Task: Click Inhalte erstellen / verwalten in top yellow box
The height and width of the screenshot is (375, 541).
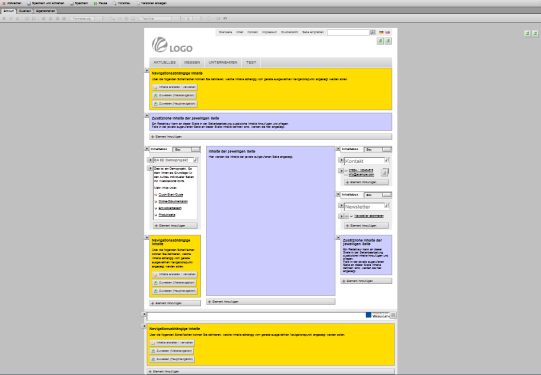Action: coord(175,87)
